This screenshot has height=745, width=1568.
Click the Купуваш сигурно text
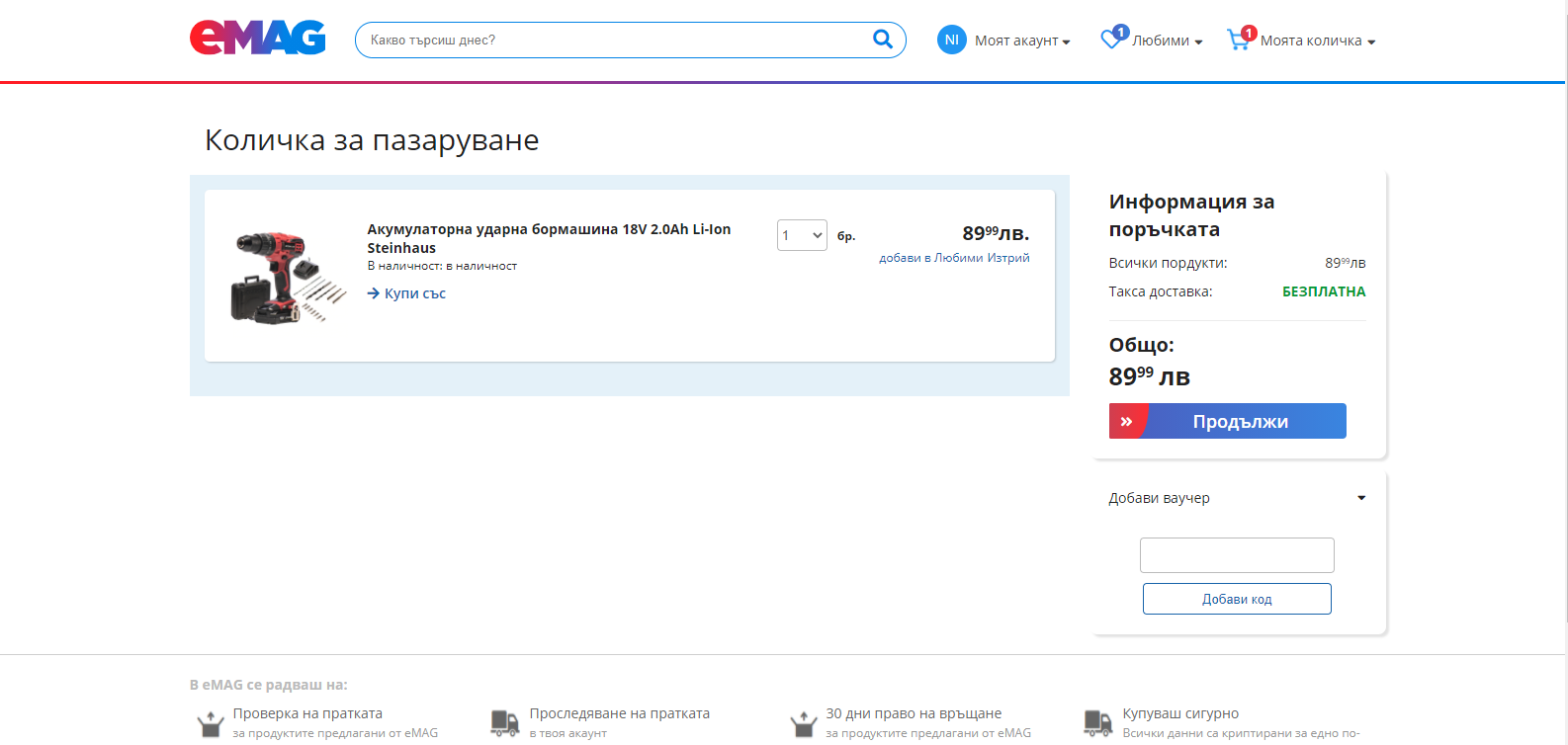coord(1180,713)
